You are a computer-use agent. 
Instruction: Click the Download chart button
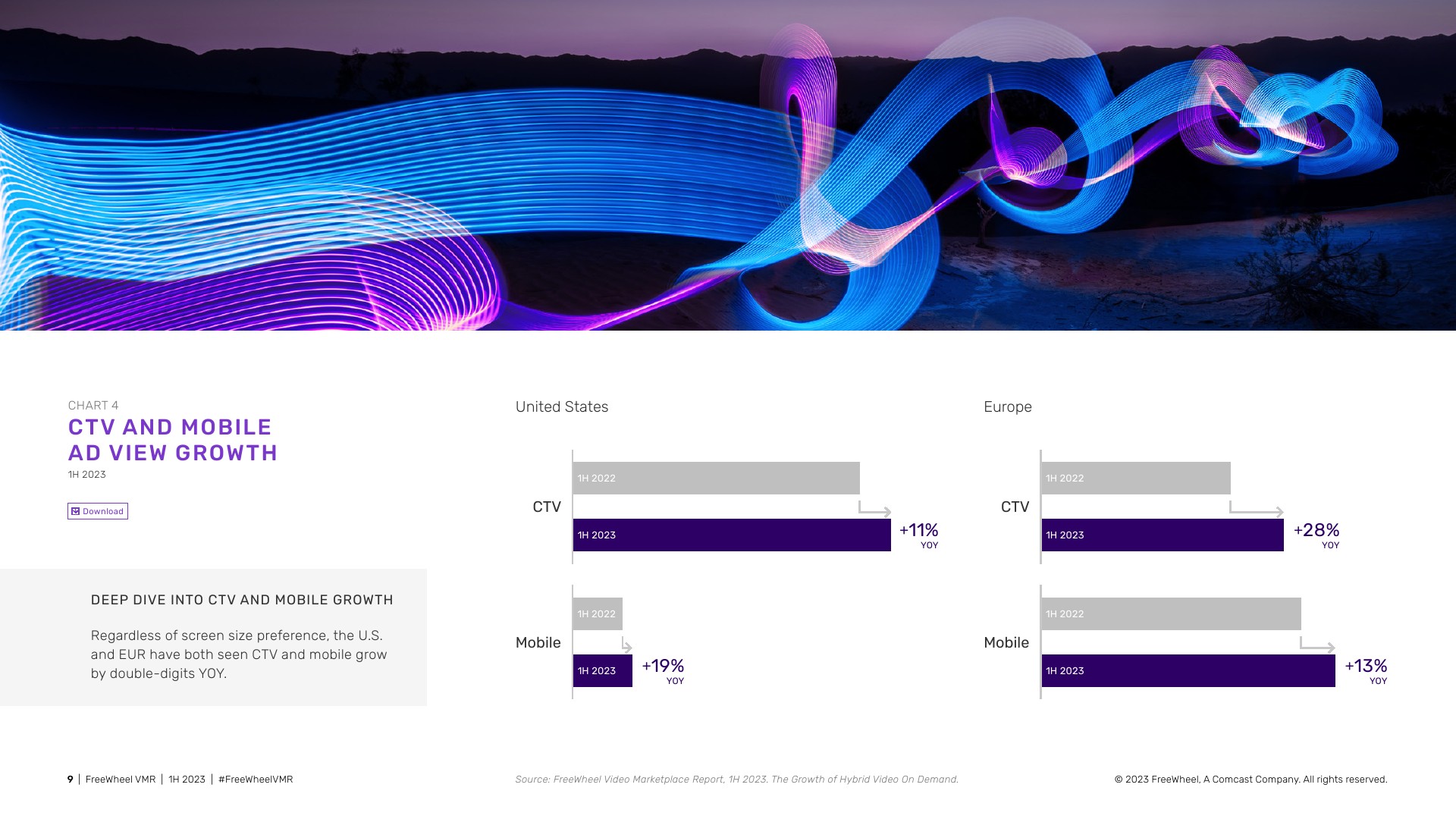[98, 511]
